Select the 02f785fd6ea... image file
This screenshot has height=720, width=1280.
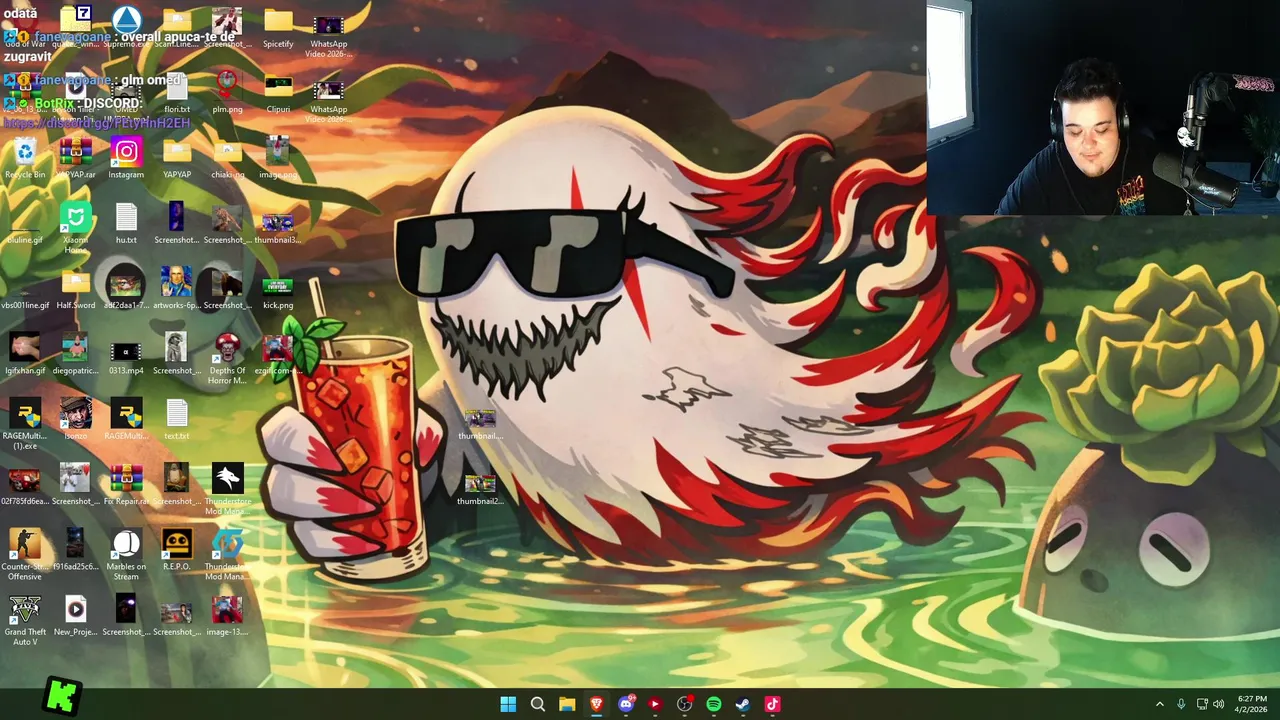(x=25, y=485)
